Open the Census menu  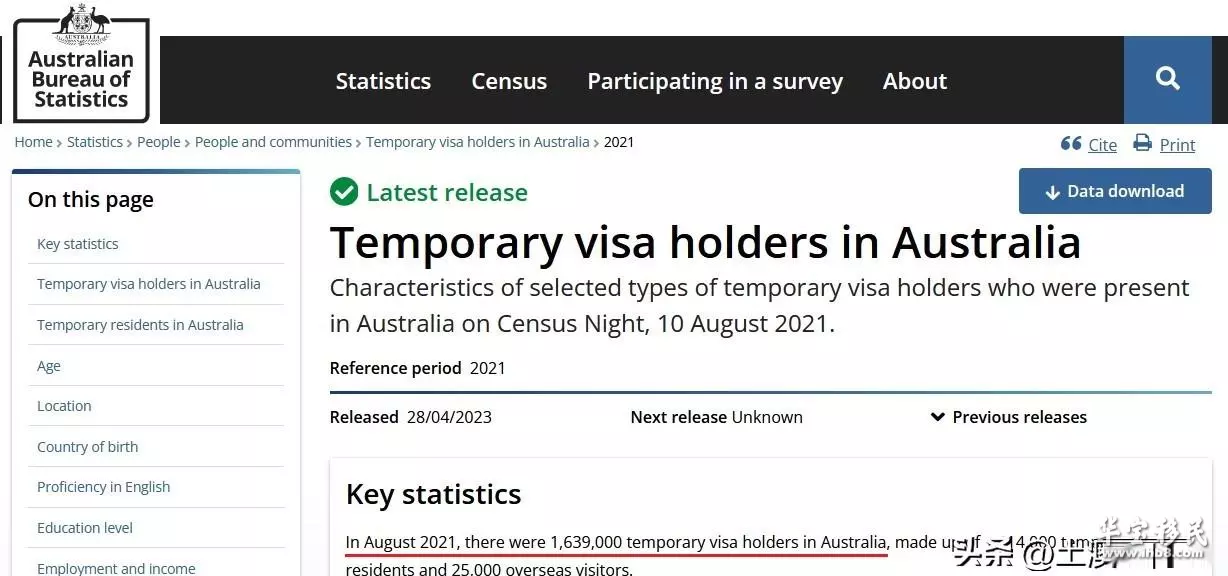(509, 81)
